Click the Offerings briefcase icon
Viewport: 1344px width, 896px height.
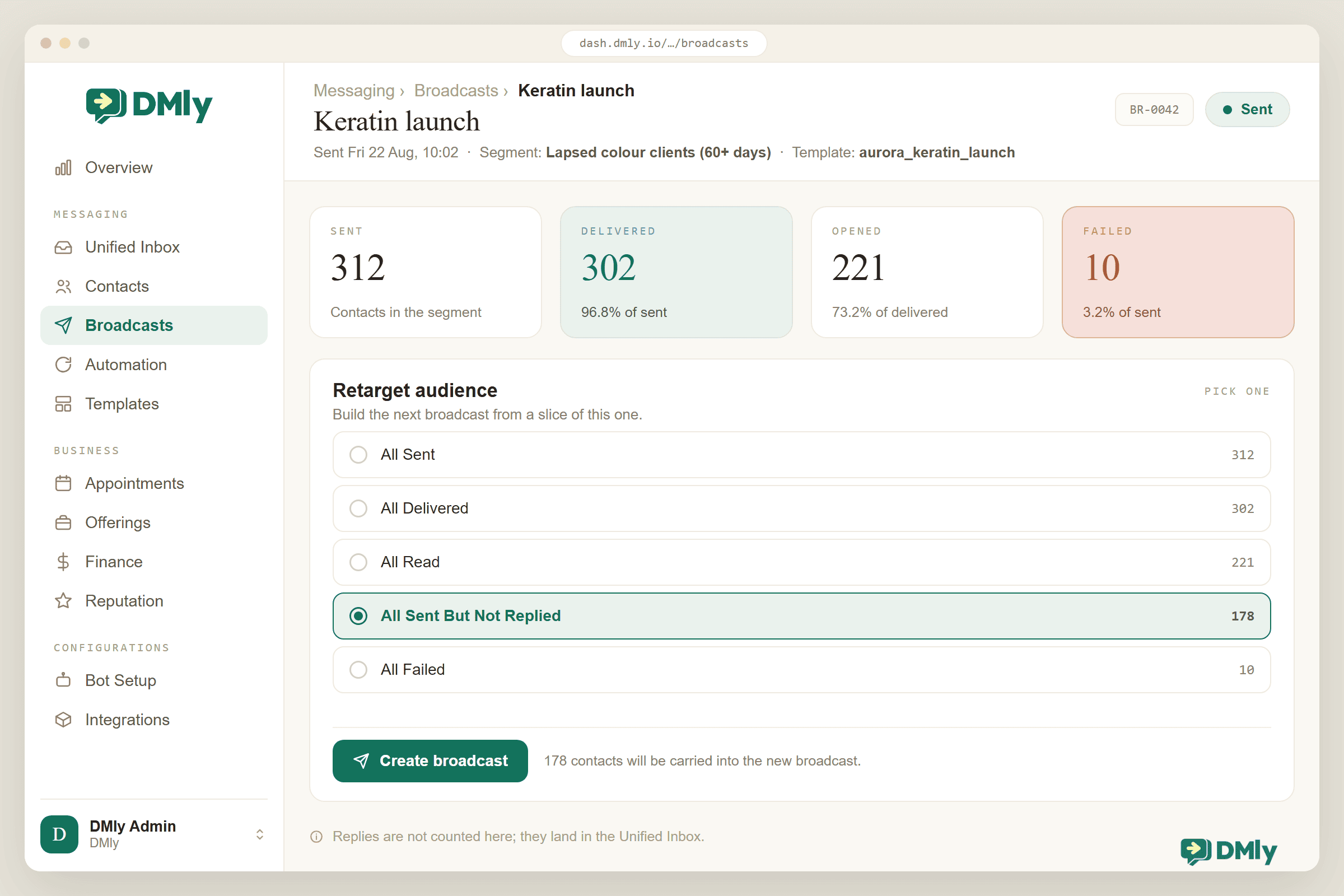[63, 523]
